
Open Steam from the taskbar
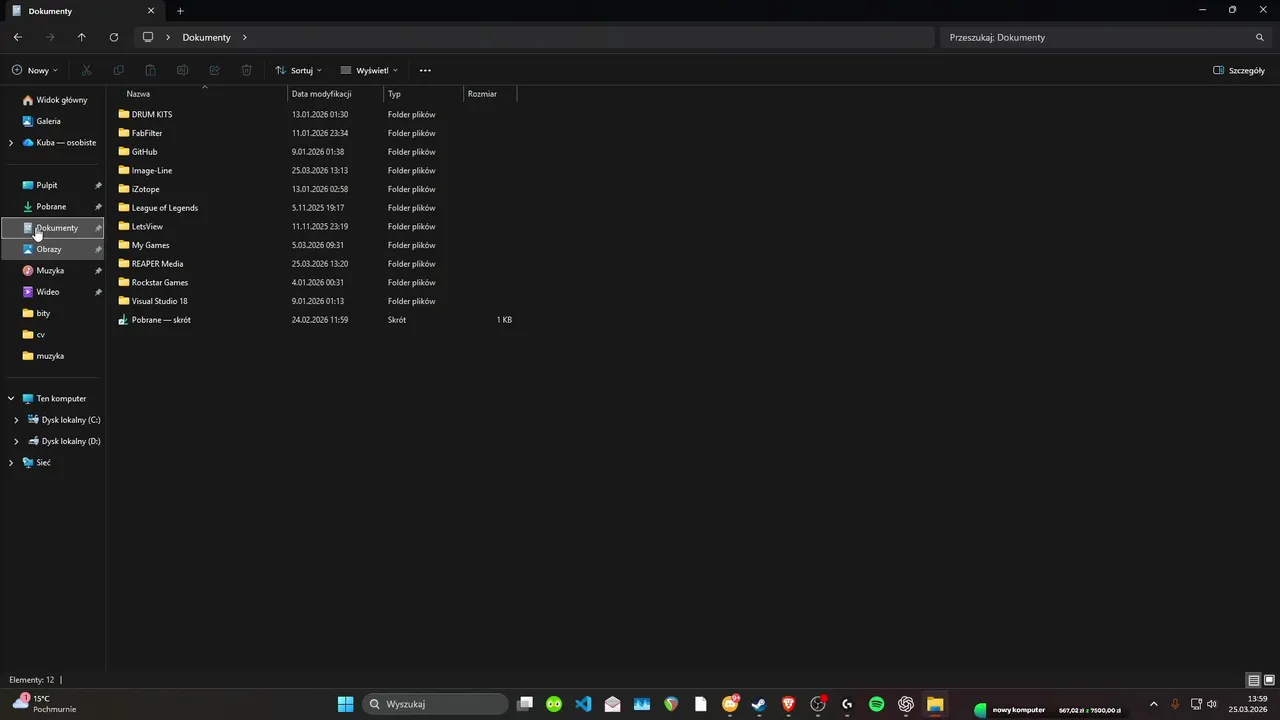pyautogui.click(x=759, y=704)
